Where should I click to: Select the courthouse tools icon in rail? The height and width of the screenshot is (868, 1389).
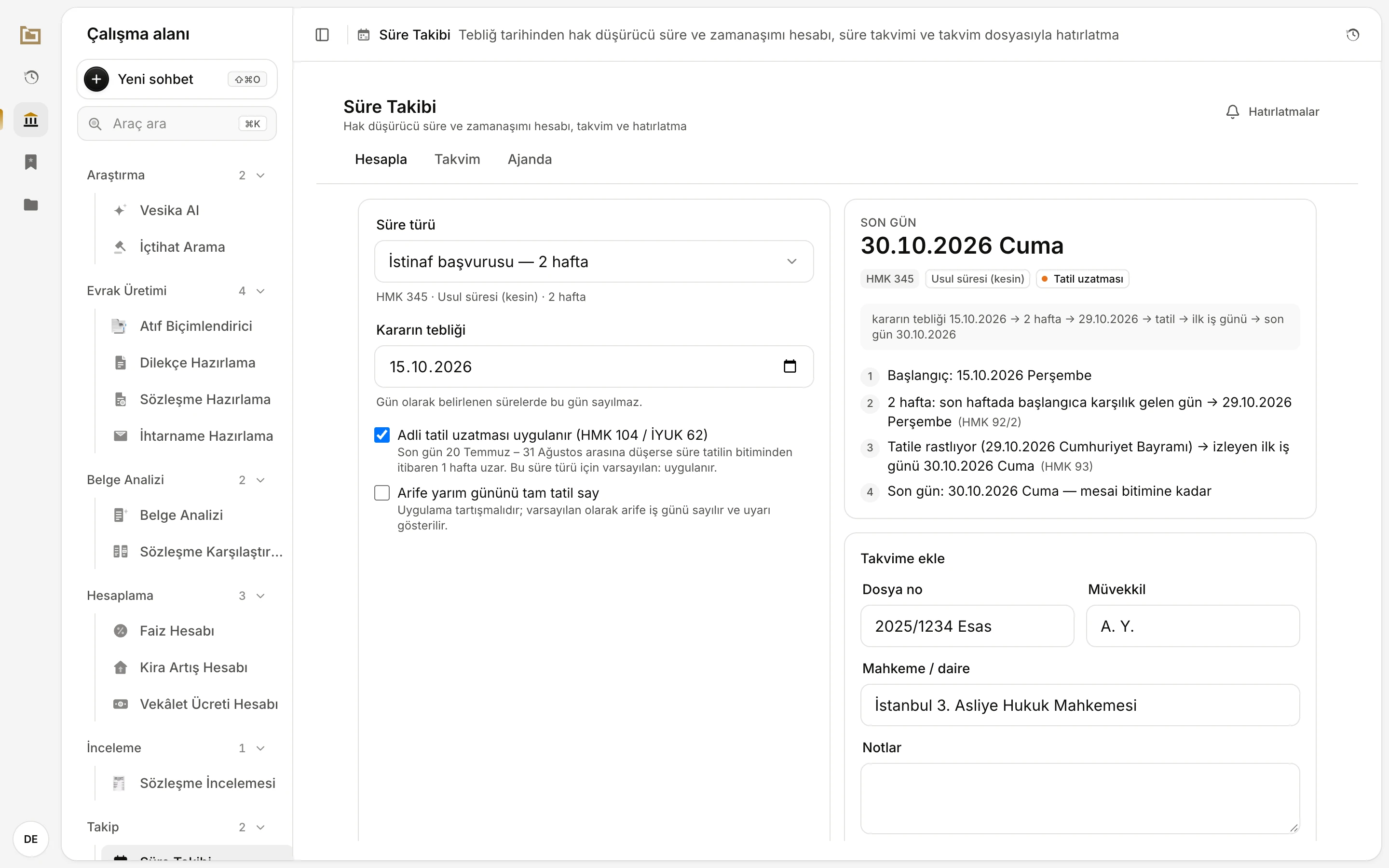(31, 120)
